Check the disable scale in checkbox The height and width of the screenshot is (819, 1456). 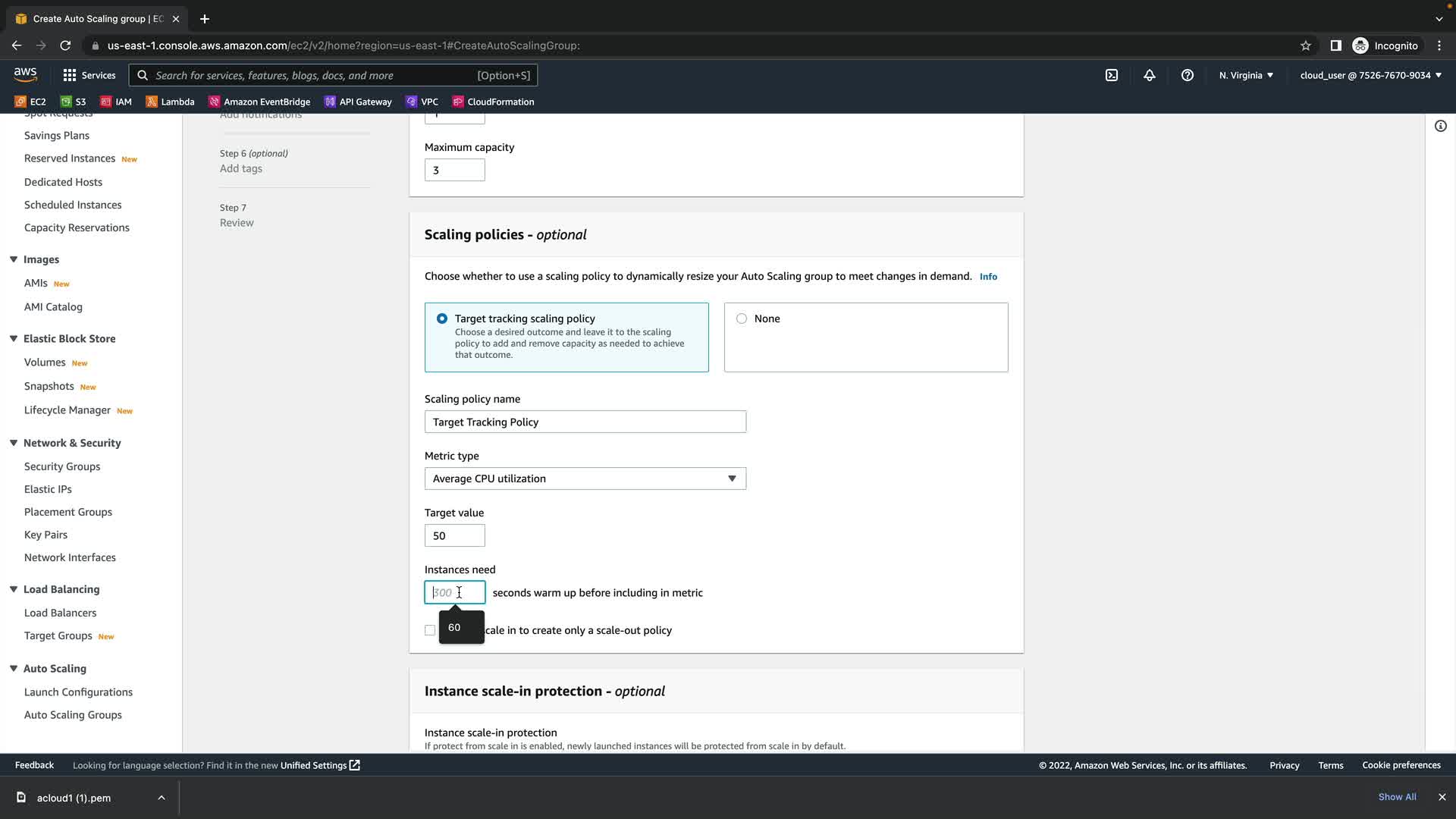pos(430,630)
